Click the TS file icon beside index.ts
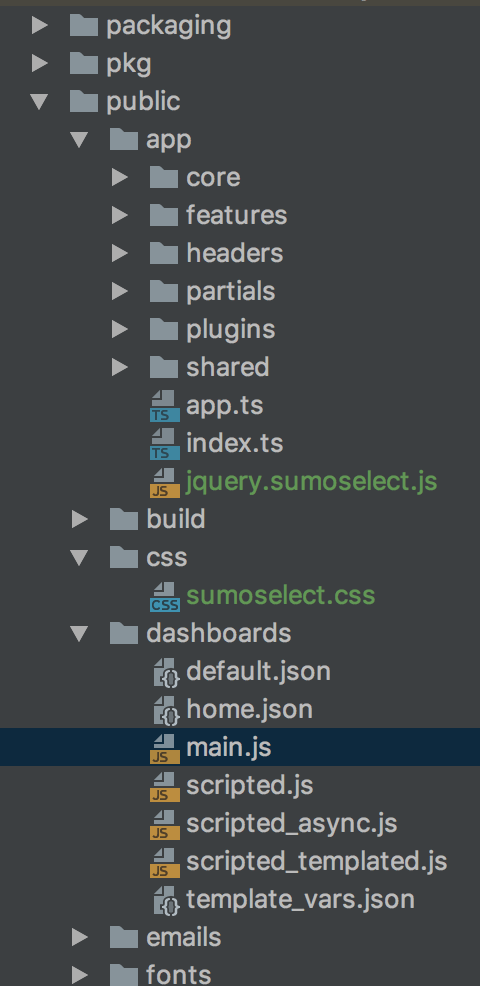This screenshot has height=986, width=480. tap(164, 444)
